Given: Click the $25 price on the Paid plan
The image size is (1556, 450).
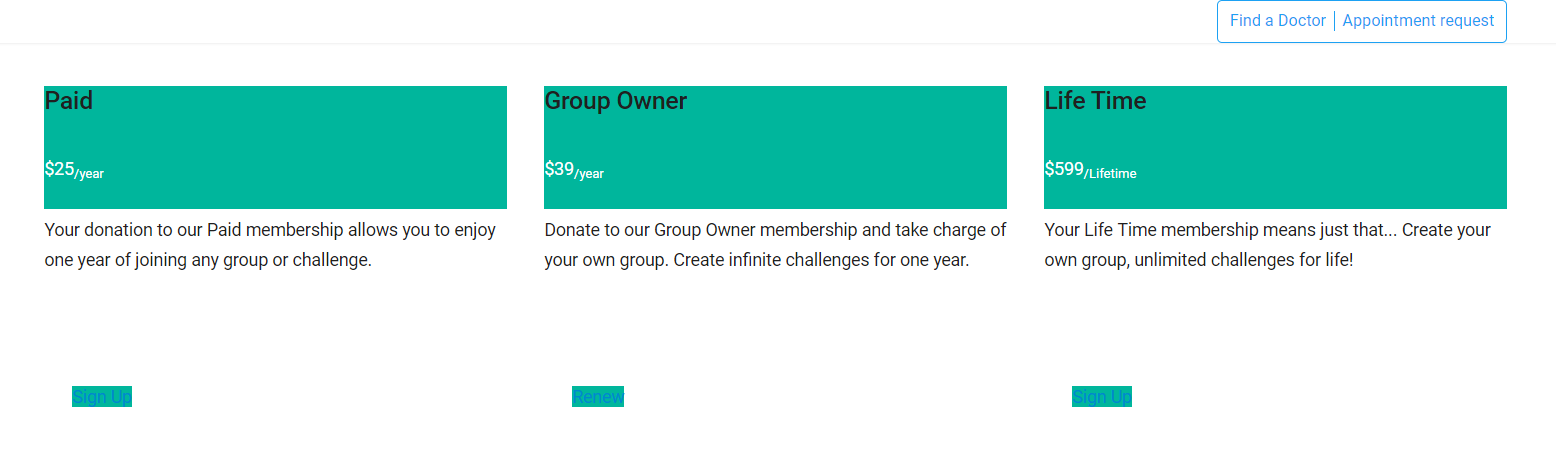Looking at the screenshot, I should 60,169.
